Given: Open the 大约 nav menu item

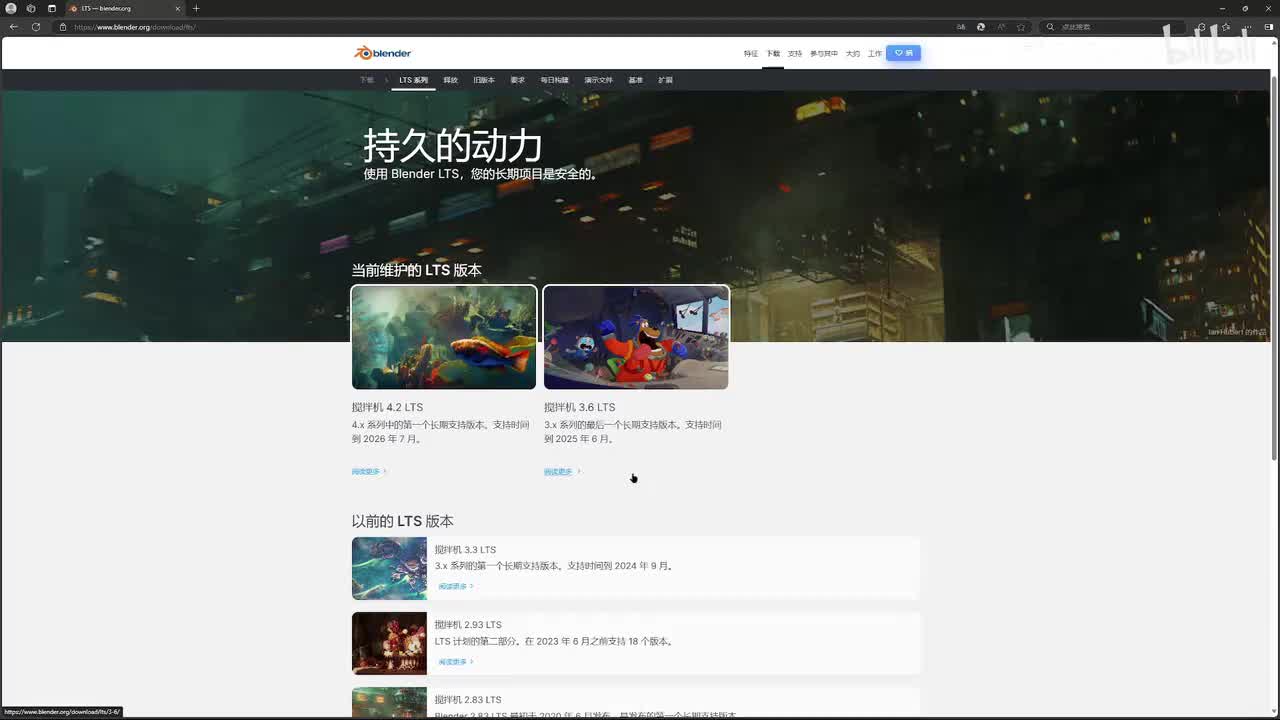Looking at the screenshot, I should (x=853, y=54).
